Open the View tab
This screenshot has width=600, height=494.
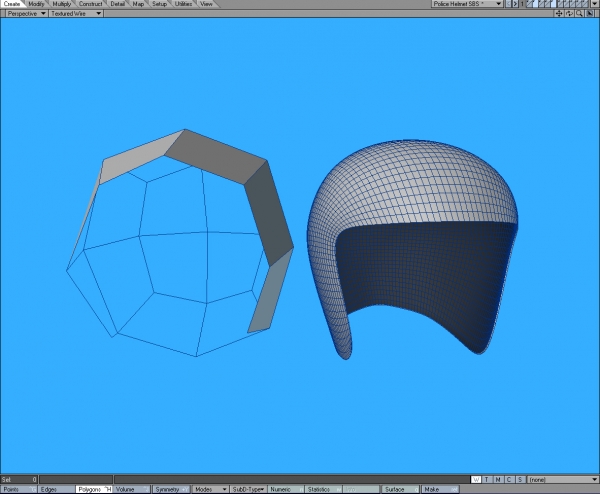(206, 4)
